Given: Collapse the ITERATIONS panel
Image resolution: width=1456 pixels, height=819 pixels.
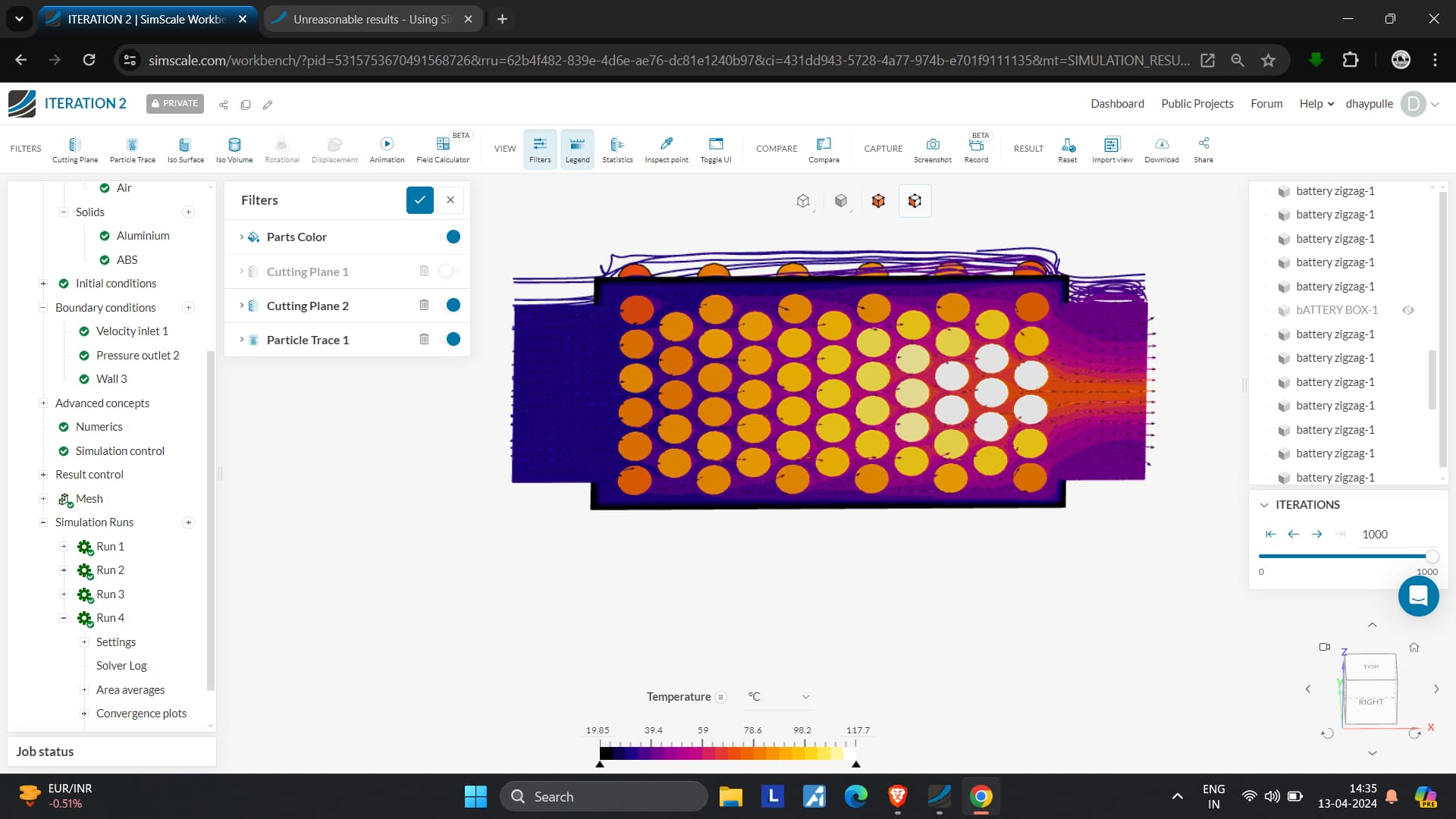Looking at the screenshot, I should tap(1264, 505).
